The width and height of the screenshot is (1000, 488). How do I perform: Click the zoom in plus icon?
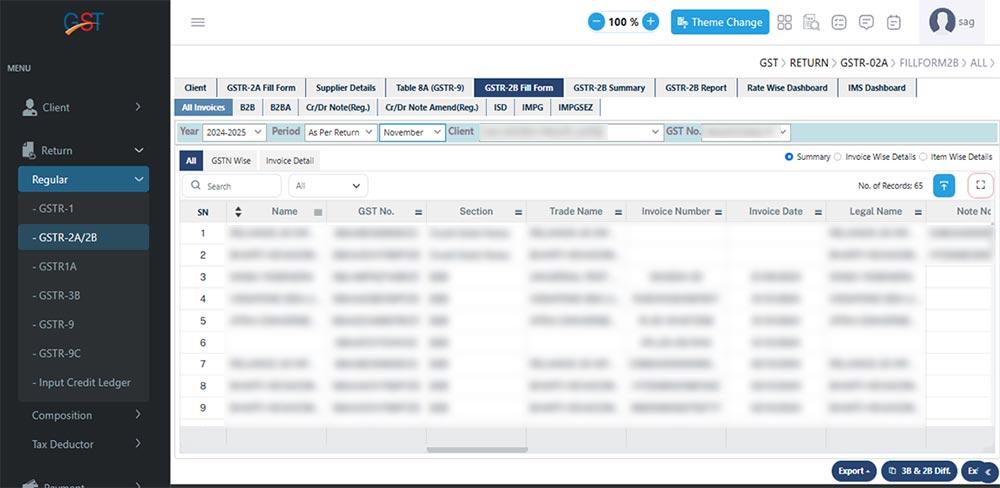click(651, 22)
